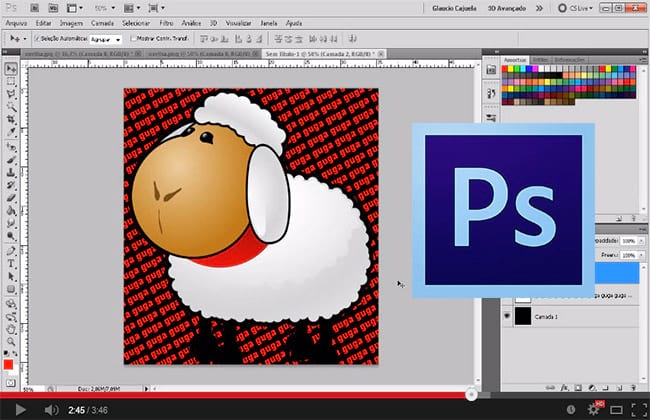The width and height of the screenshot is (650, 420).
Task: Select the Move tool in the toolbox
Action: tap(11, 69)
